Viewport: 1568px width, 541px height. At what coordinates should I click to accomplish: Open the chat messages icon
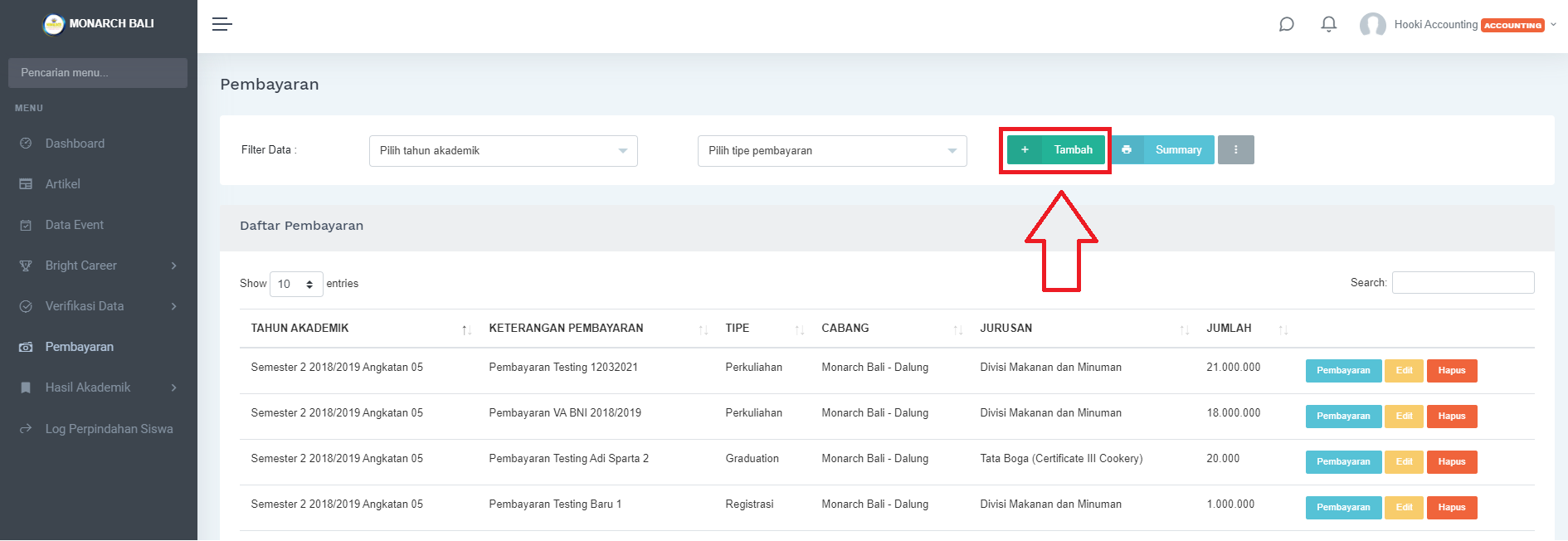click(x=1286, y=24)
